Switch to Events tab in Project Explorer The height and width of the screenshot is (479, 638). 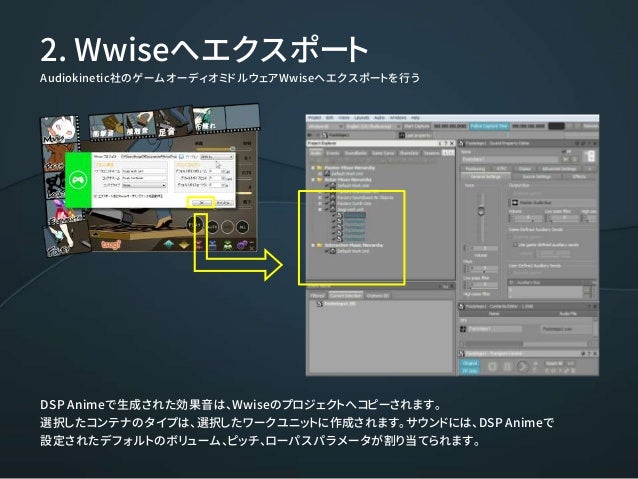click(x=332, y=153)
